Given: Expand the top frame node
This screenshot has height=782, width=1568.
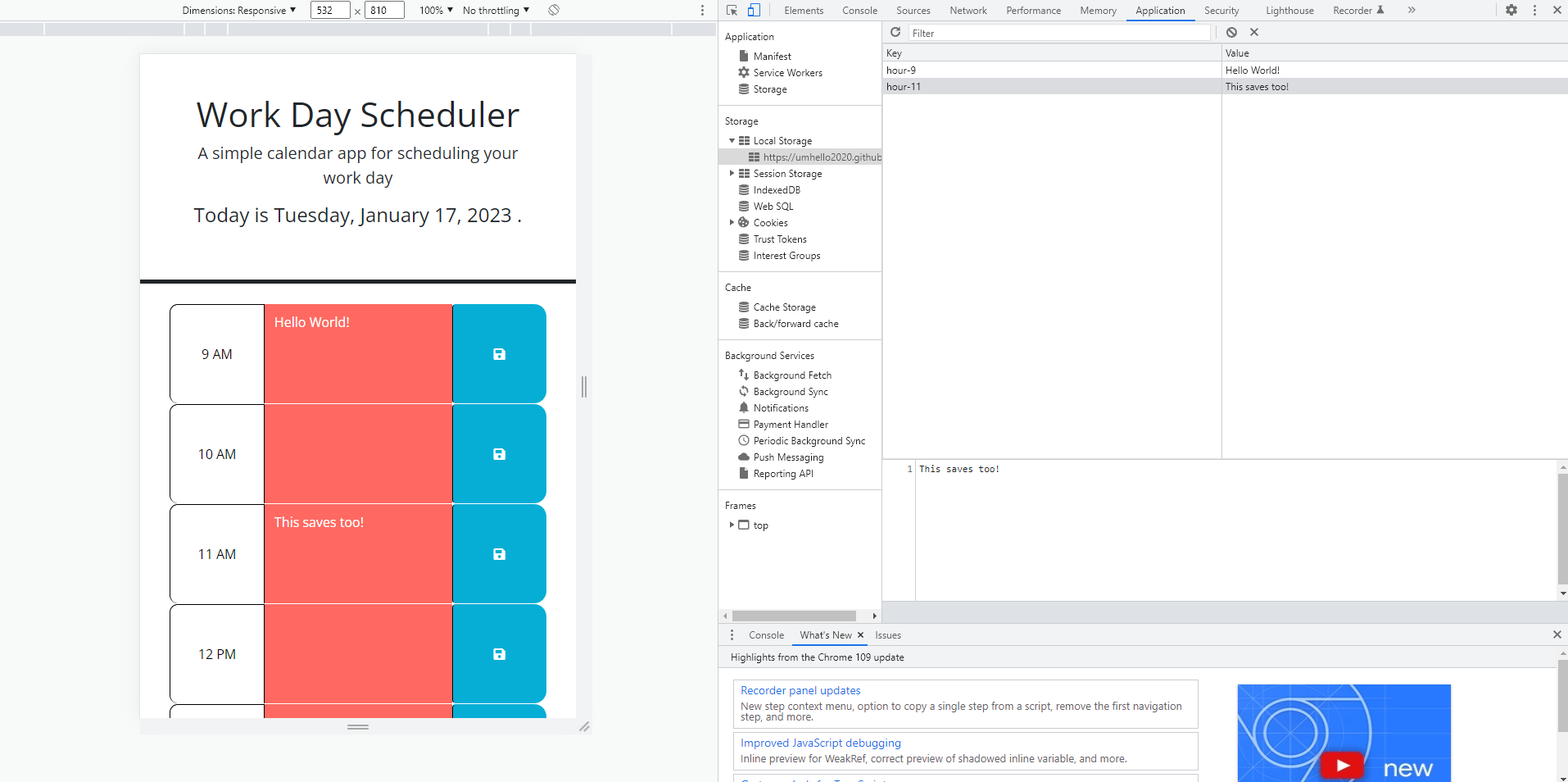Looking at the screenshot, I should tap(732, 525).
